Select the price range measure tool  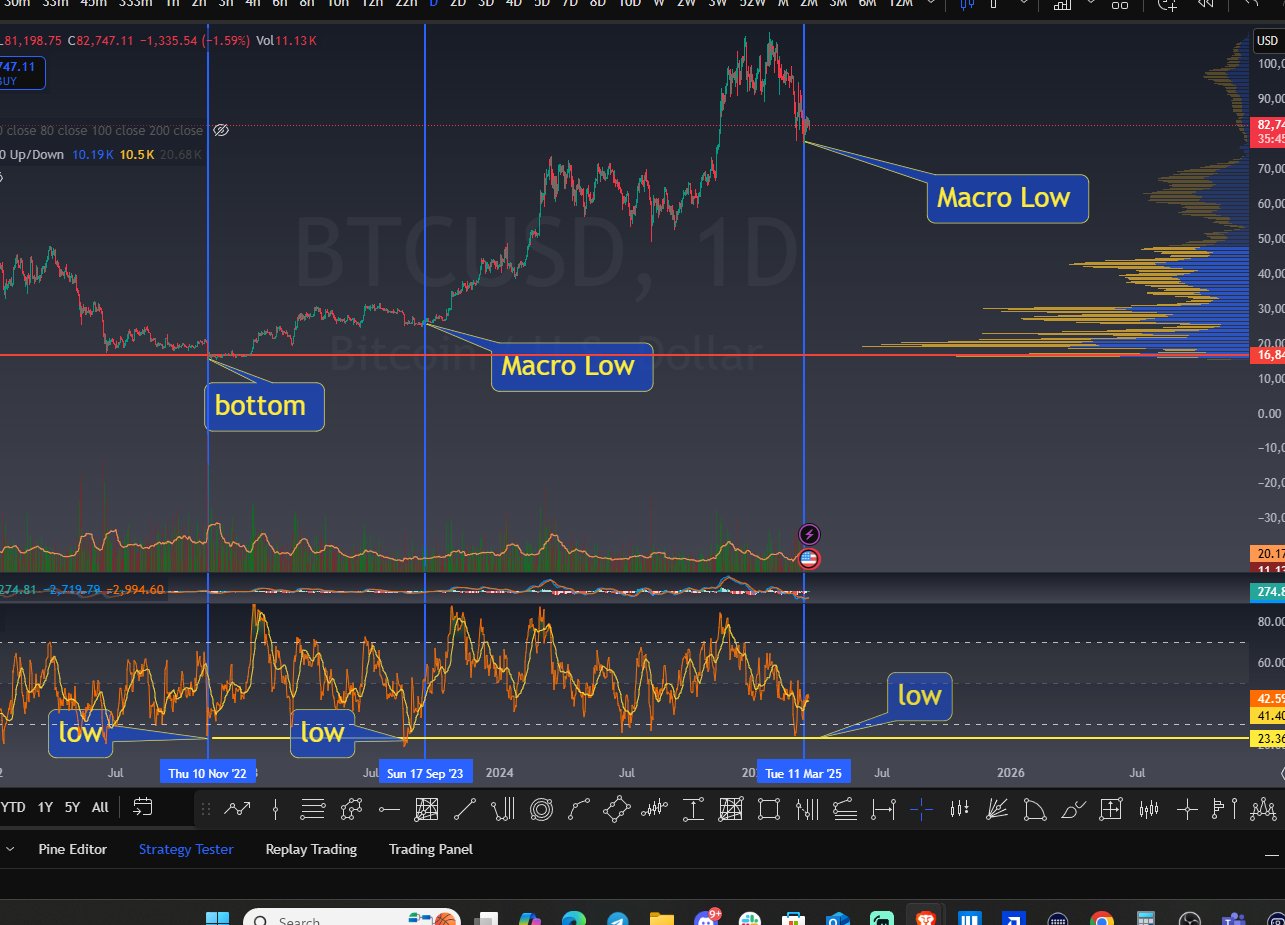point(693,809)
